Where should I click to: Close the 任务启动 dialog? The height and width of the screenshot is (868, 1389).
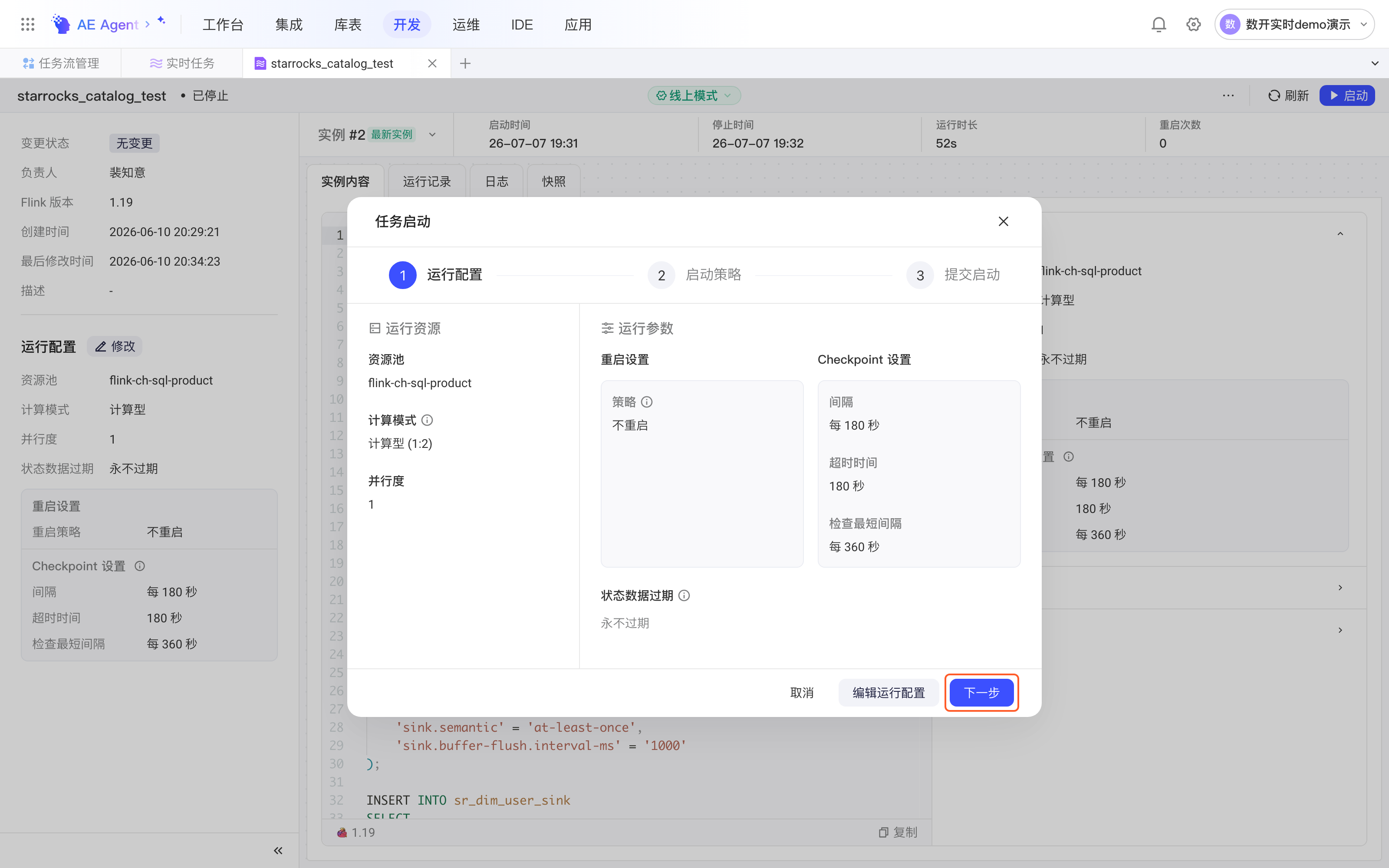coord(1003,222)
